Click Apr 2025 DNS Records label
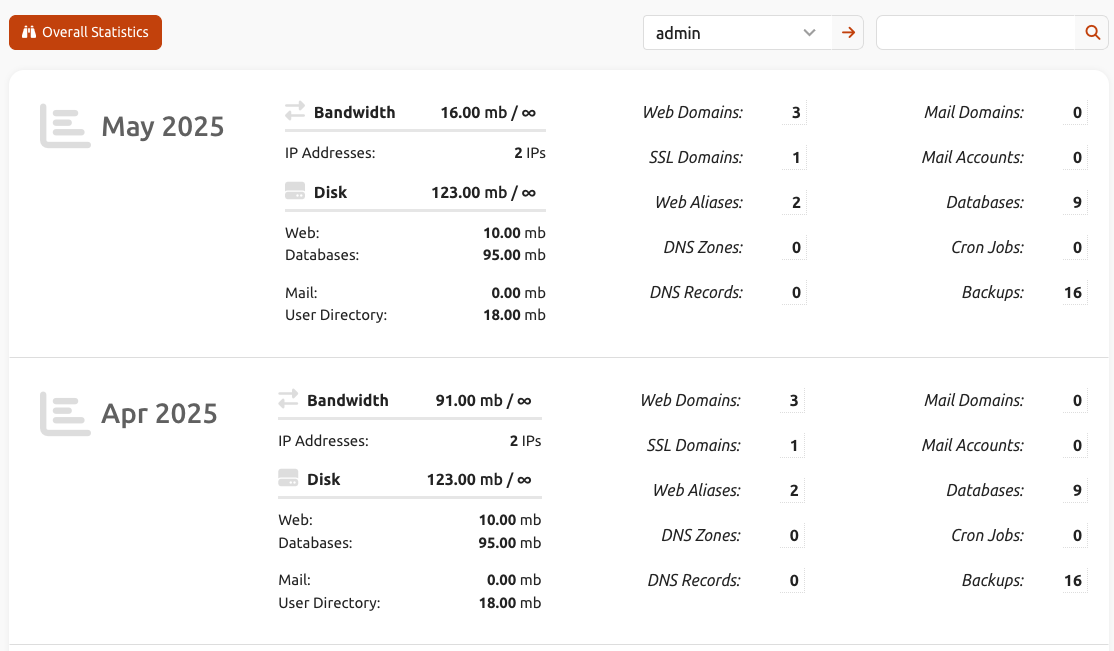This screenshot has width=1114, height=651. [694, 580]
